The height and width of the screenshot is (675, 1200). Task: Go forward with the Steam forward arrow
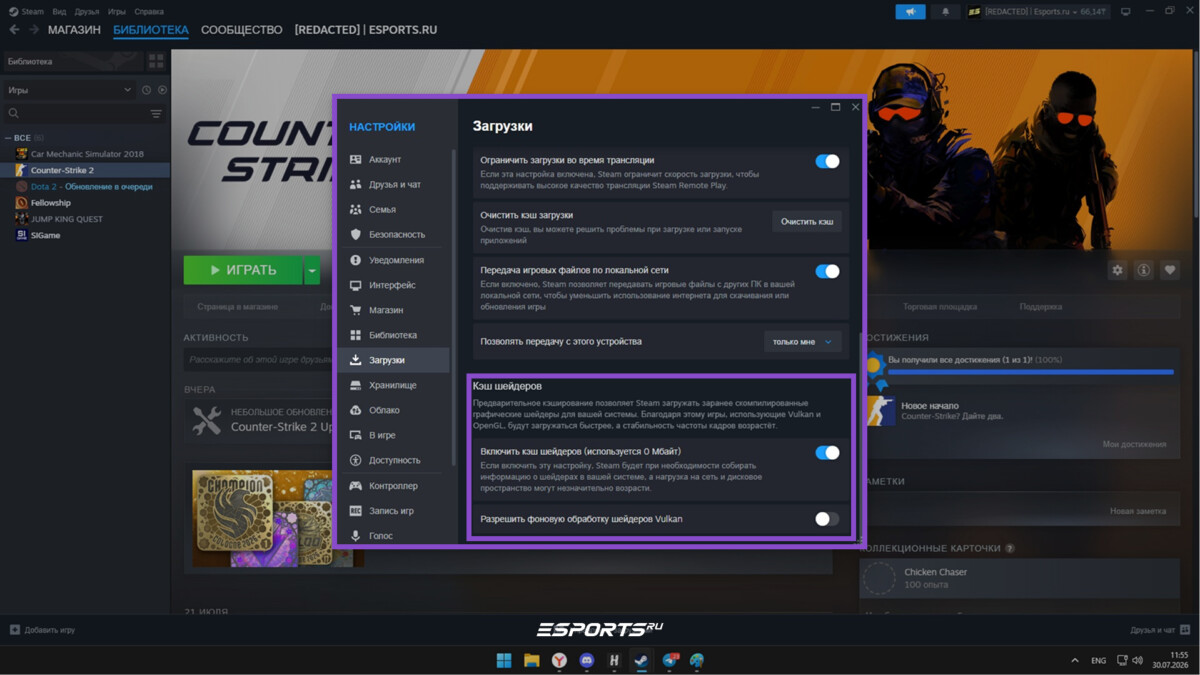(34, 30)
